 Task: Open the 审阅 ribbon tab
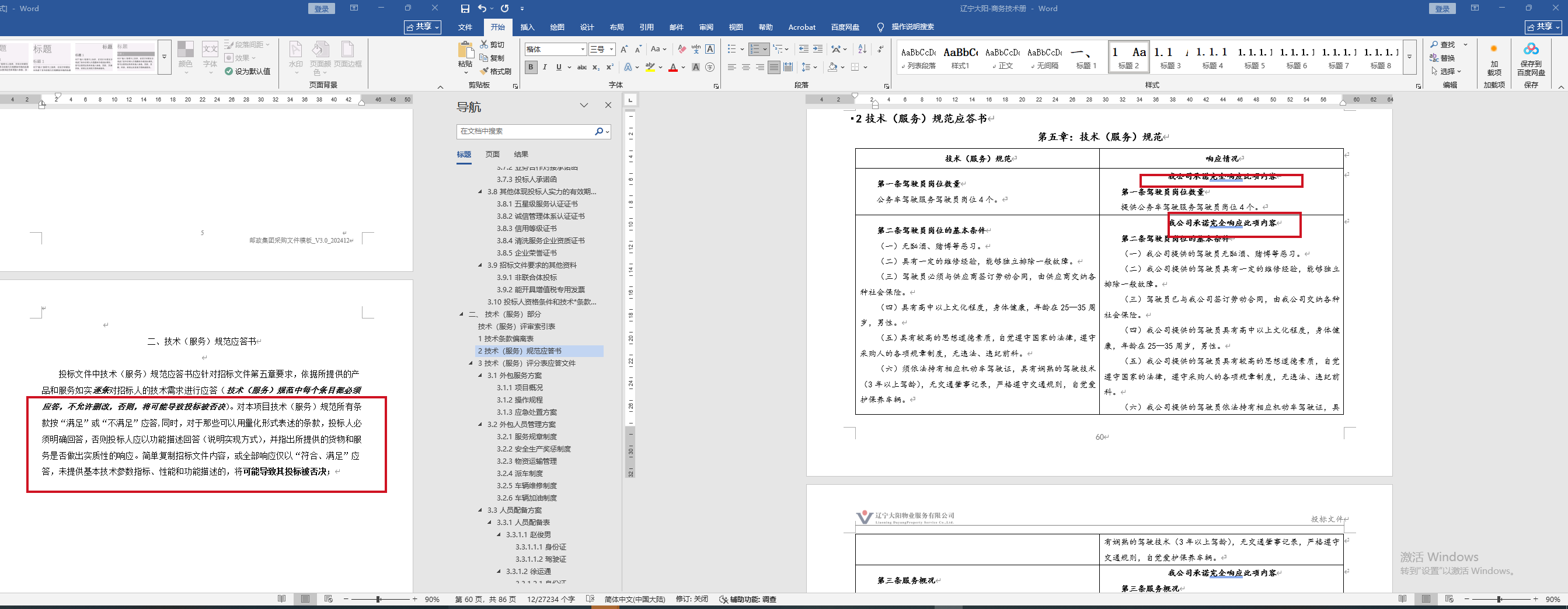click(x=706, y=27)
